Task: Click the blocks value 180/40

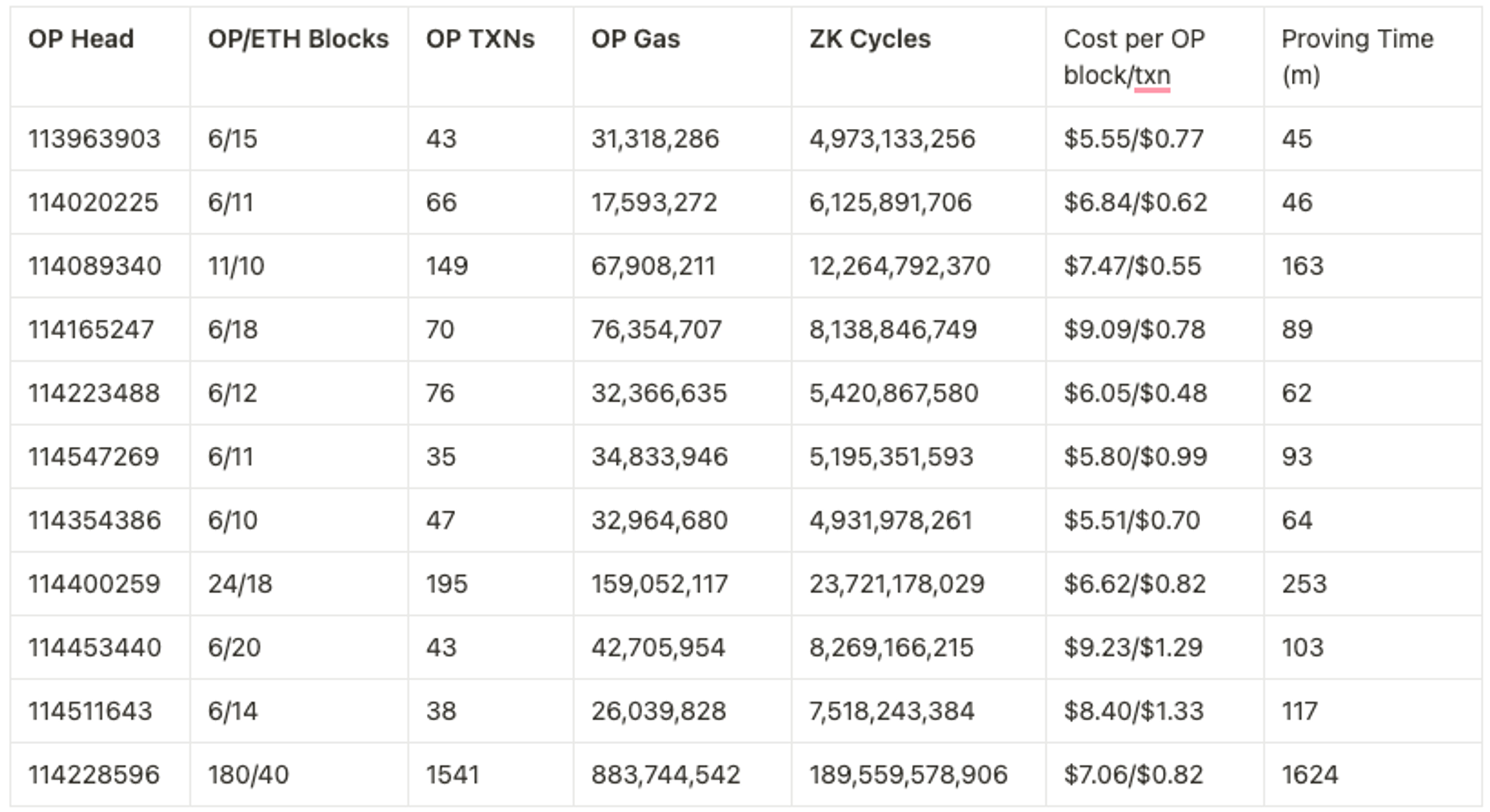Action: click(x=248, y=775)
